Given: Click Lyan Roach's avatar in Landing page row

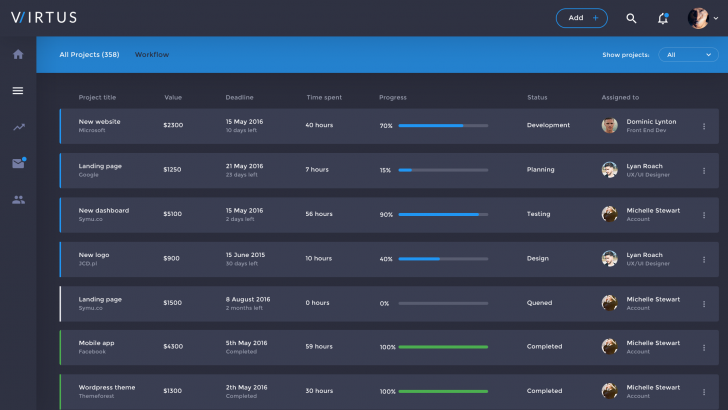Looking at the screenshot, I should pos(610,170).
